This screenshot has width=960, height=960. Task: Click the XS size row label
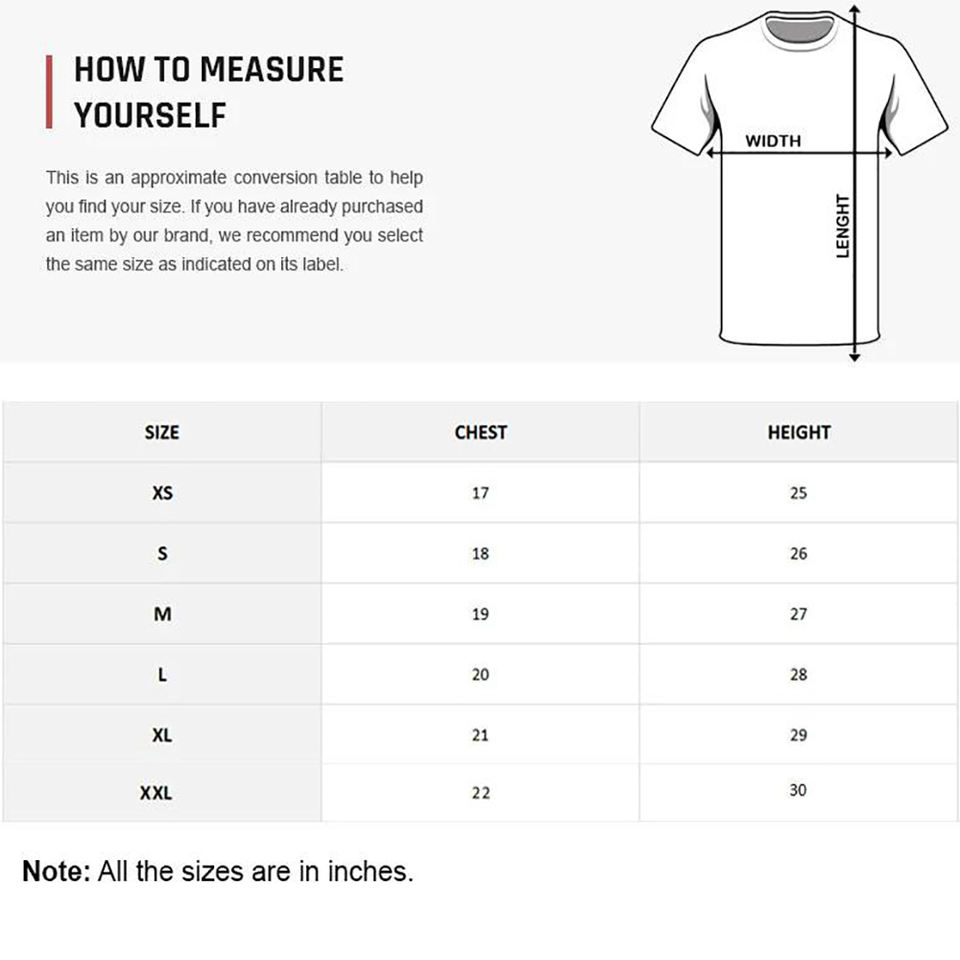162,493
